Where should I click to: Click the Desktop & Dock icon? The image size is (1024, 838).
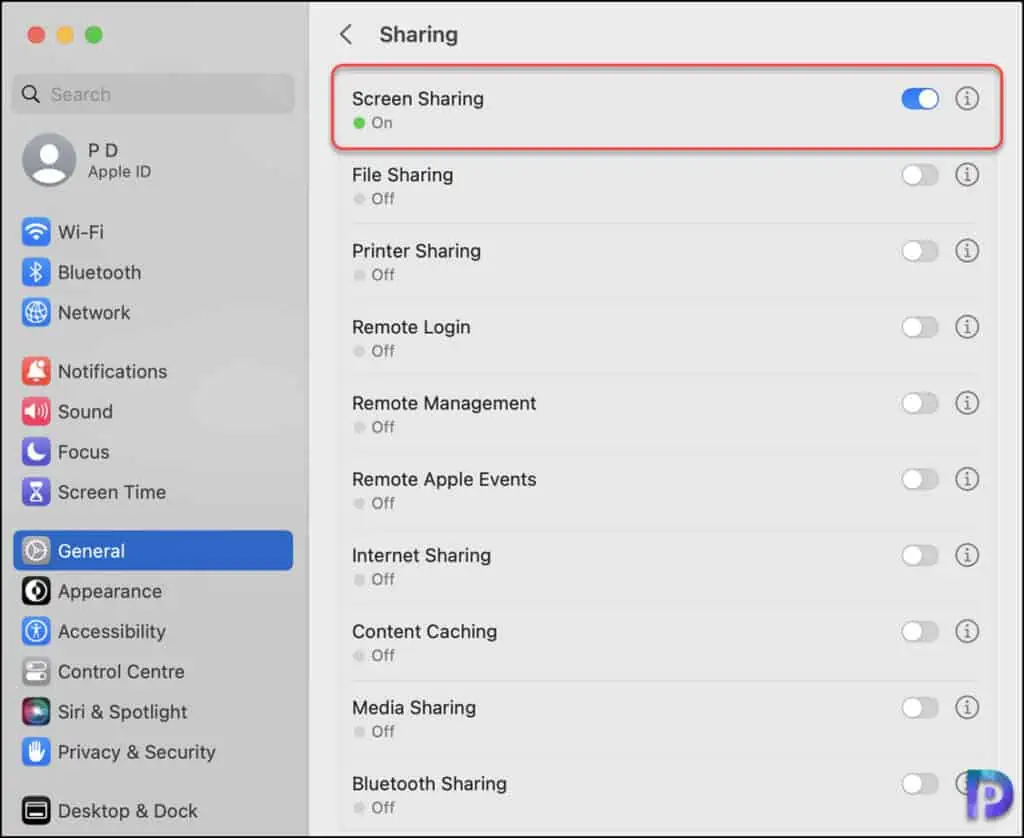click(36, 811)
